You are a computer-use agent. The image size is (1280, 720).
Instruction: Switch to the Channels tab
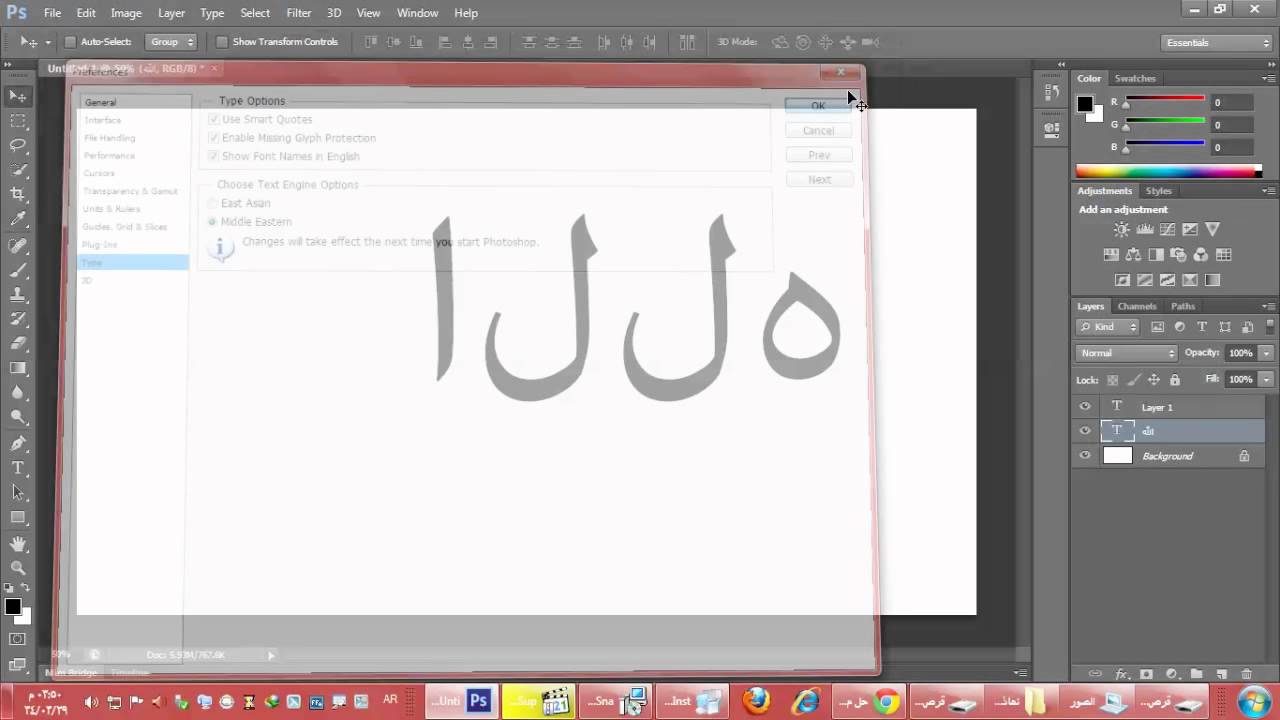coord(1137,306)
